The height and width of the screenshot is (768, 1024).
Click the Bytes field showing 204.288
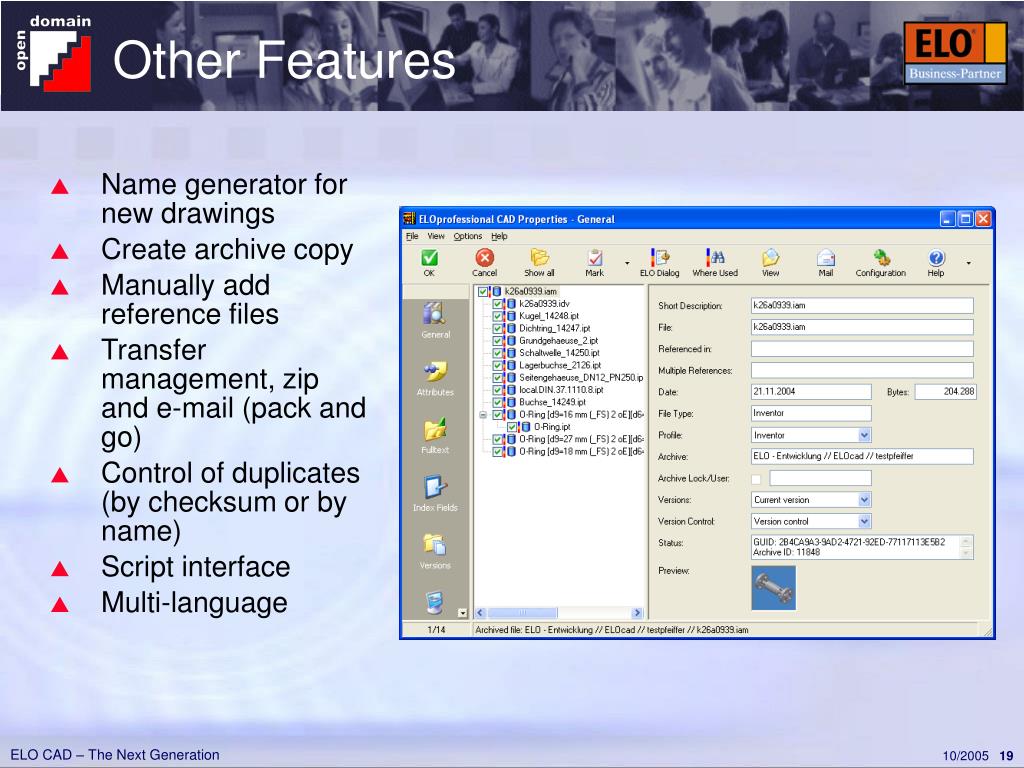click(x=946, y=392)
